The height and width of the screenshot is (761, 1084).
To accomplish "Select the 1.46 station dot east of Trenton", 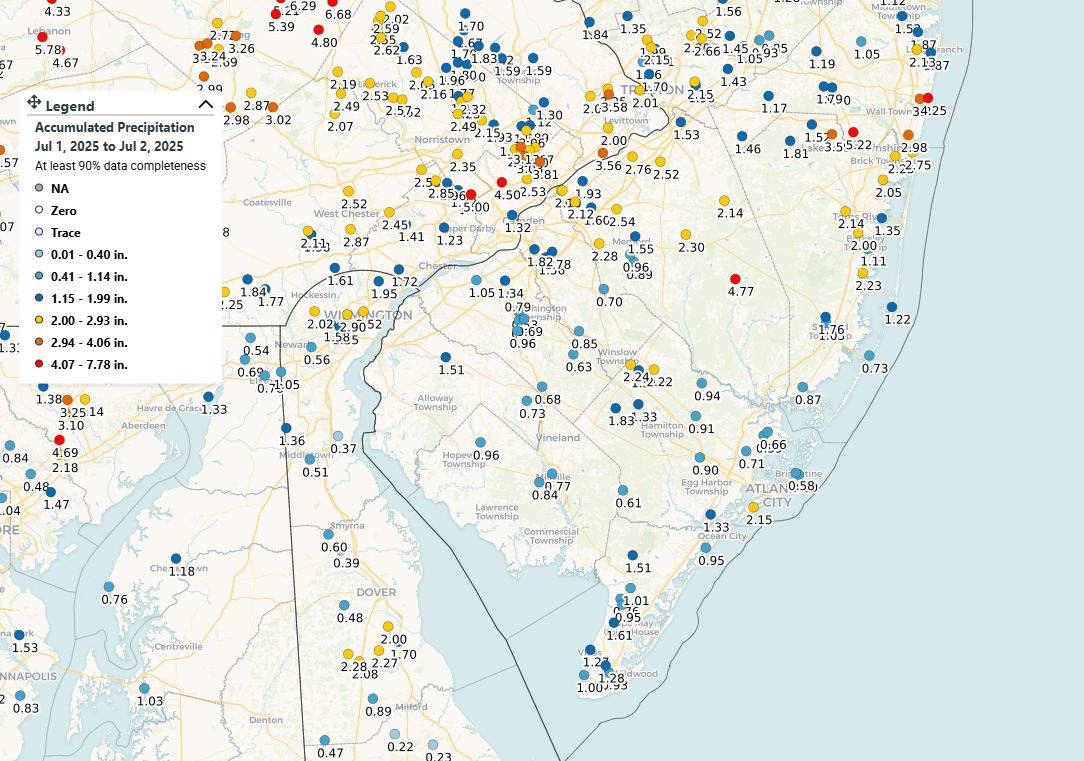I will tap(742, 136).
